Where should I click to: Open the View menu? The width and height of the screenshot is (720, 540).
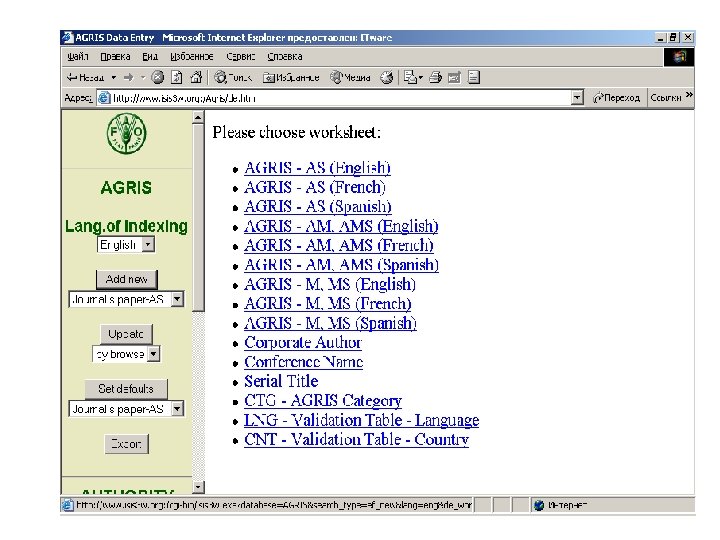(150, 56)
